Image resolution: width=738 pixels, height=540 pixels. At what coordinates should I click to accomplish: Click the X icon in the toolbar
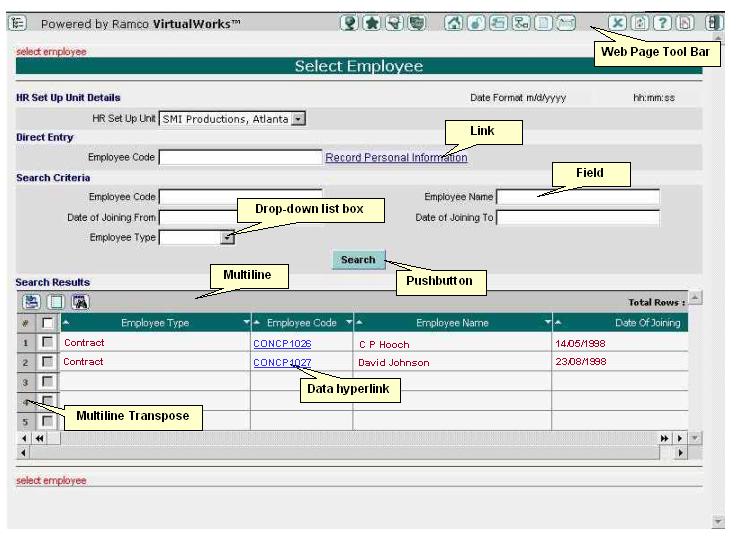pos(618,23)
